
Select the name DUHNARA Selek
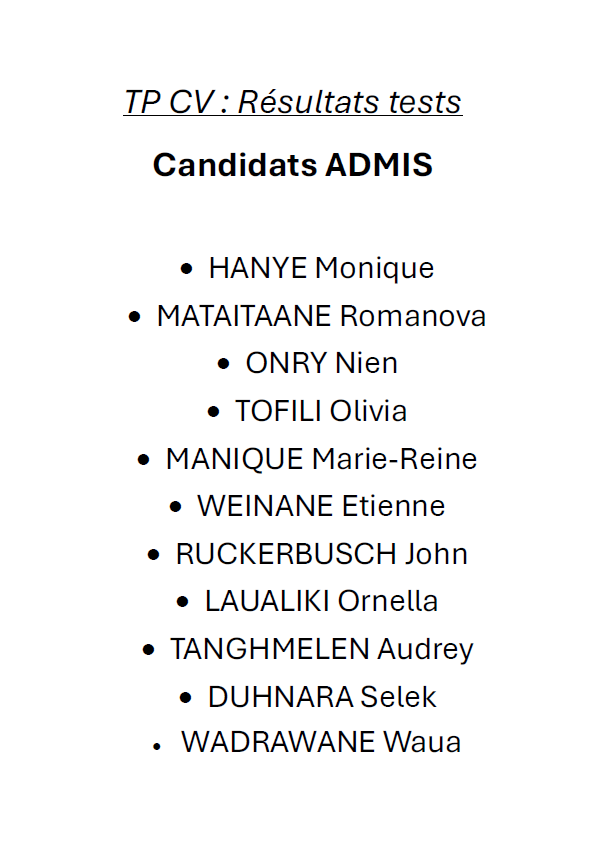point(322,697)
